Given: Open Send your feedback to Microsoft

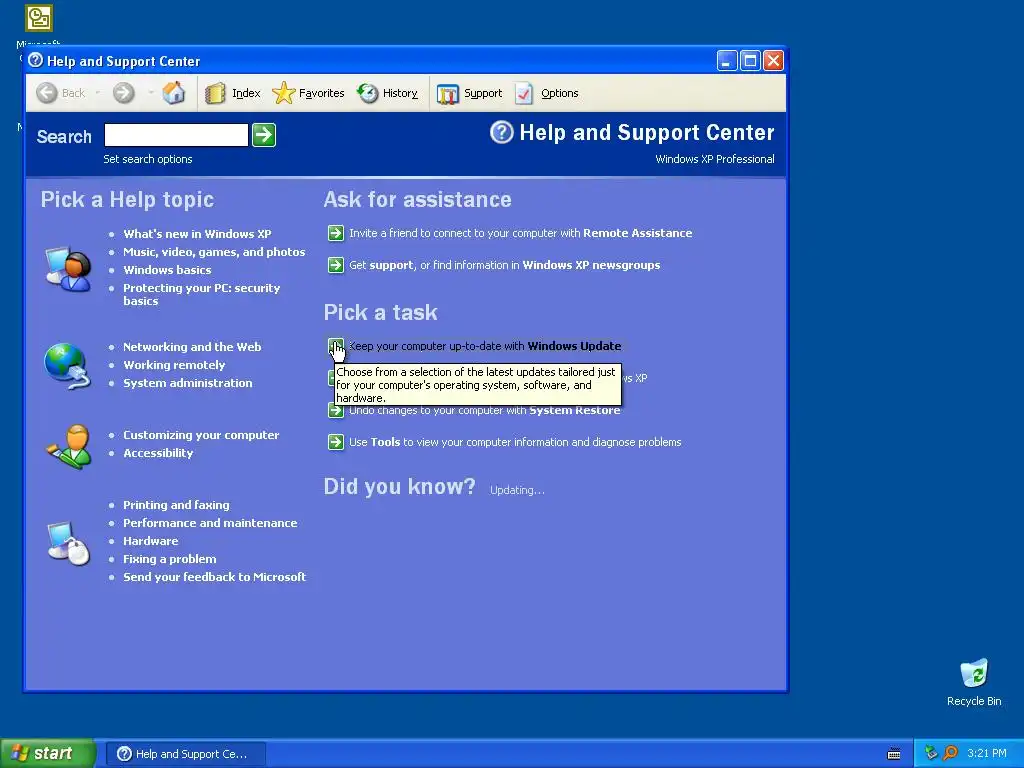Looking at the screenshot, I should coord(214,577).
